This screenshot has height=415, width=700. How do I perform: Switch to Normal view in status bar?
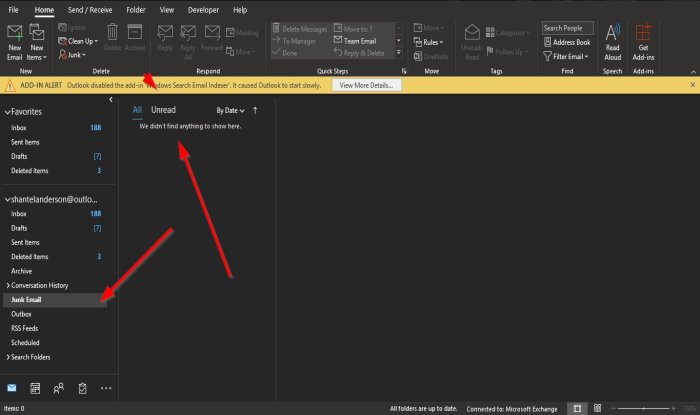coord(577,408)
